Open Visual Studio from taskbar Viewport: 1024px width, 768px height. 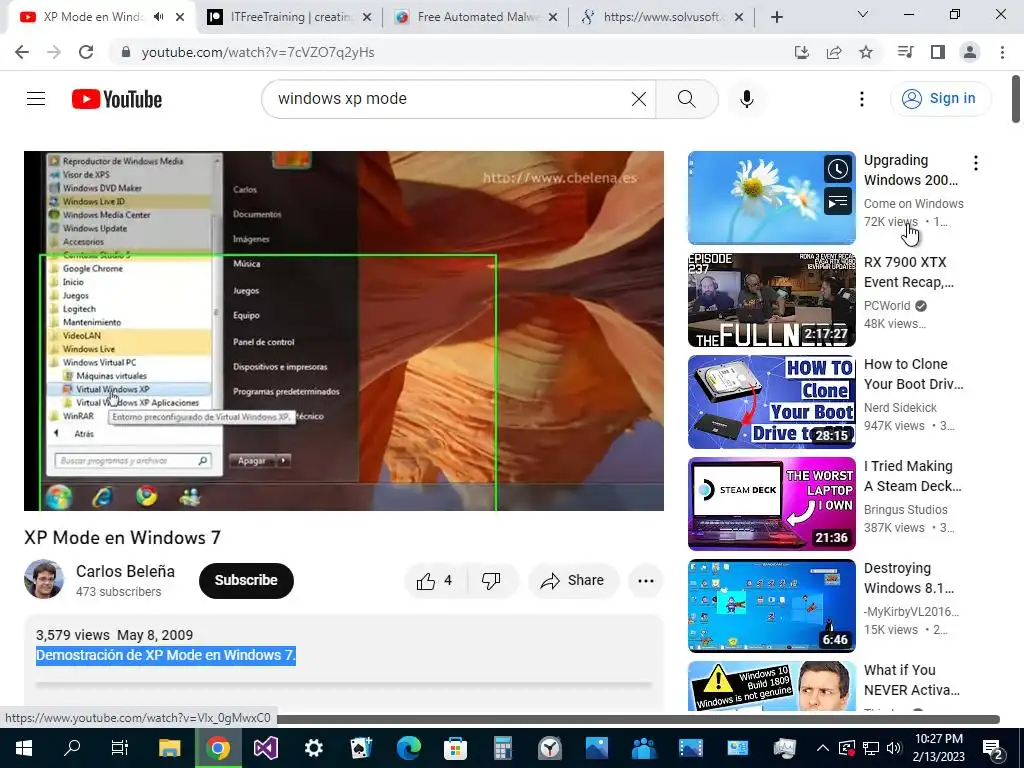(266, 748)
